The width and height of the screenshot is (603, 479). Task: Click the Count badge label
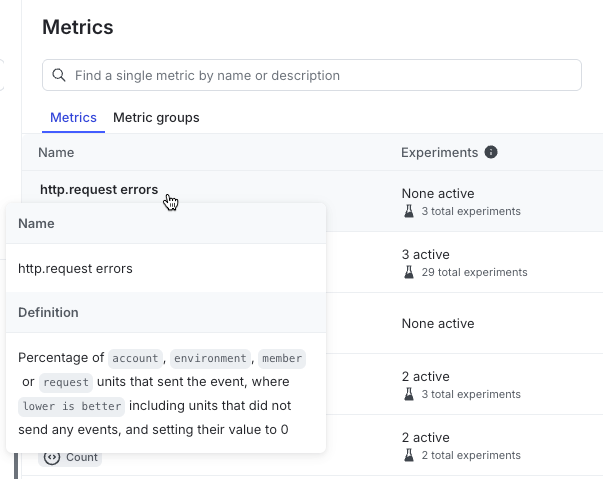click(82, 457)
